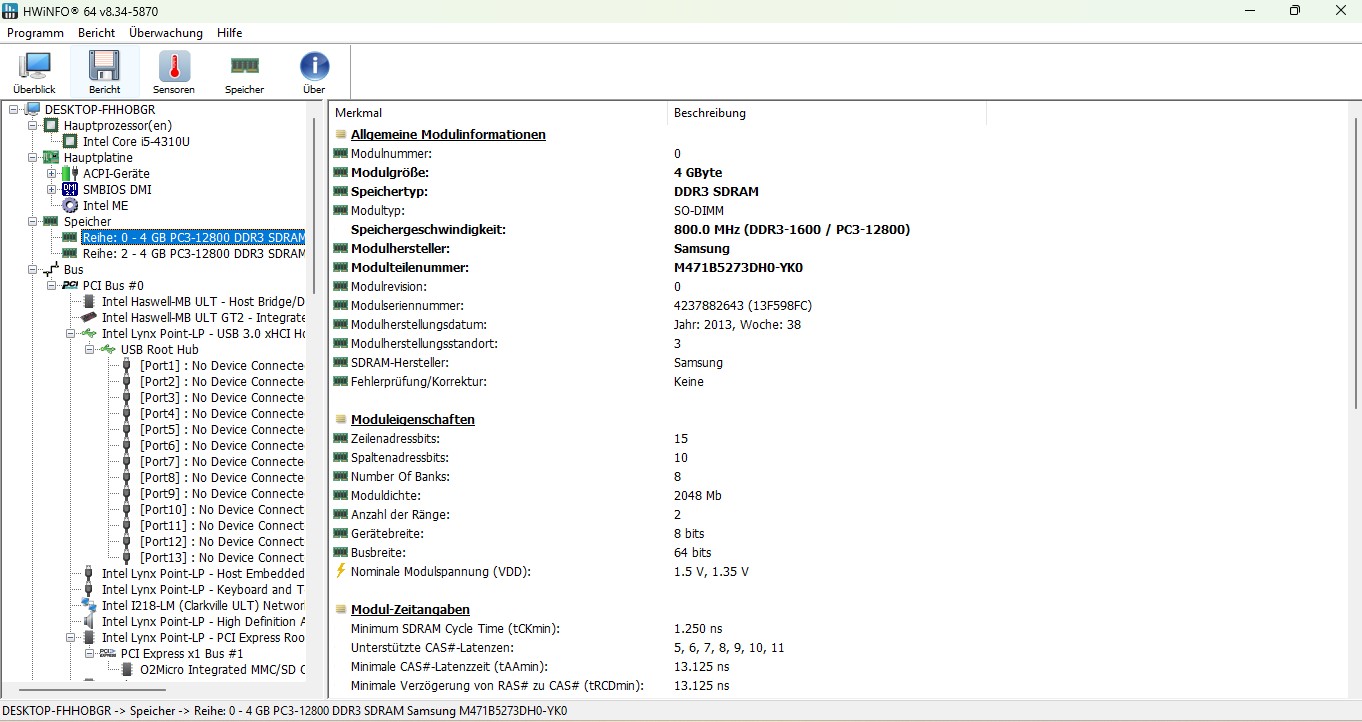
Task: Select the Intel Core i5-4310U entry
Action: tap(136, 142)
